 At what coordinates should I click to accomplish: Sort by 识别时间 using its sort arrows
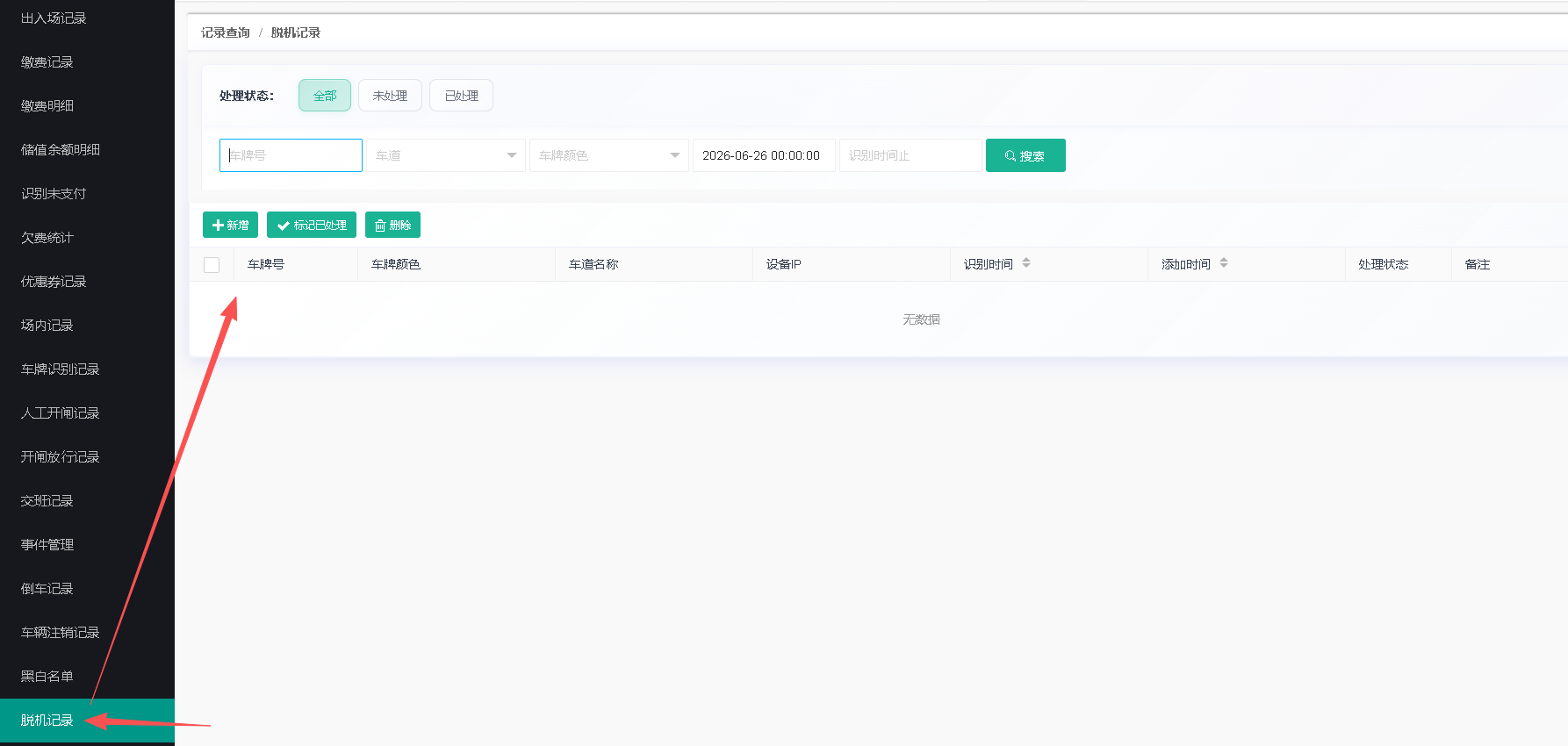[1026, 263]
